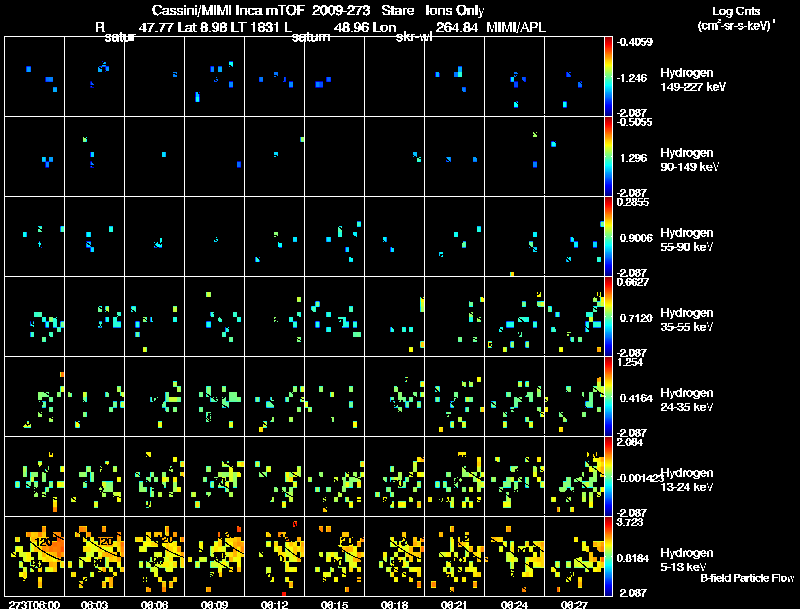Click the 'Cassini/MIMI Inca mTOF' title text

point(228,11)
